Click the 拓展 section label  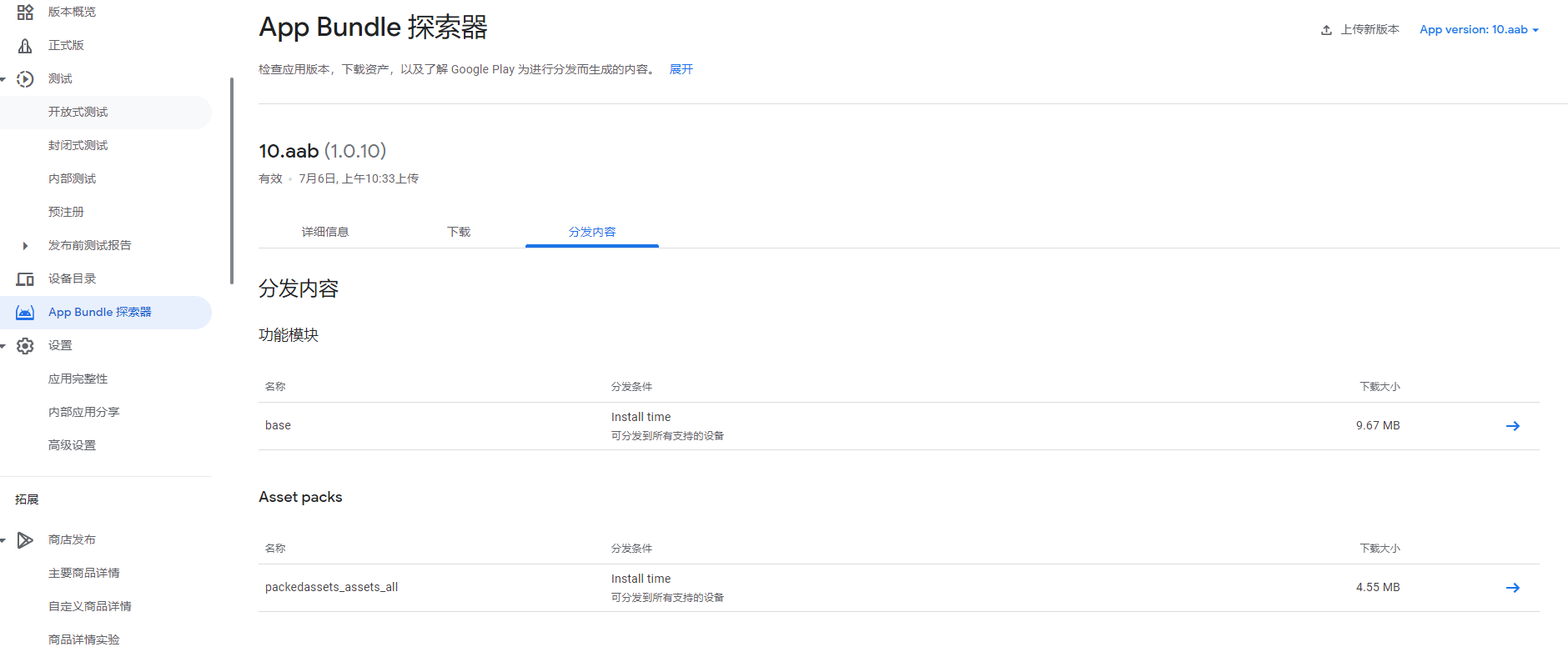pos(27,499)
